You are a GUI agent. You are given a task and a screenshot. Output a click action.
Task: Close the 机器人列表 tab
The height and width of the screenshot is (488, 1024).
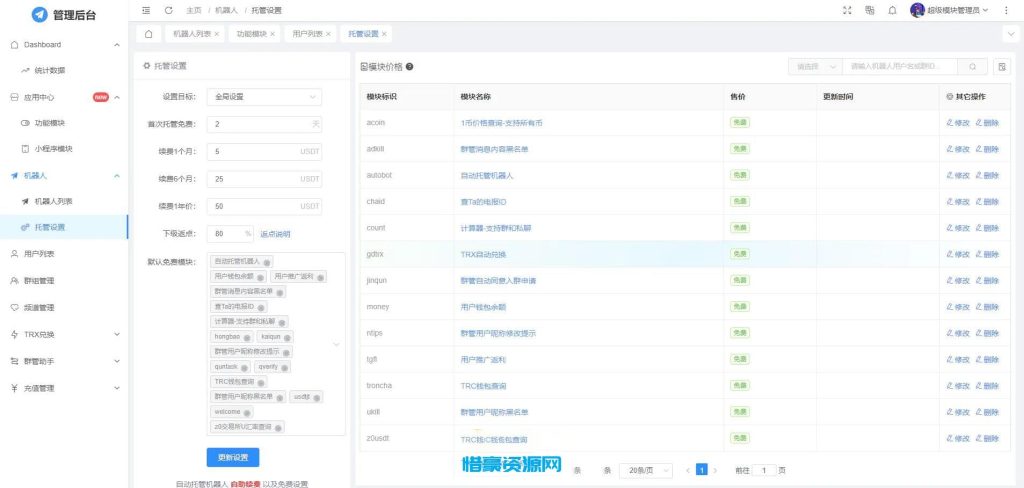(217, 34)
